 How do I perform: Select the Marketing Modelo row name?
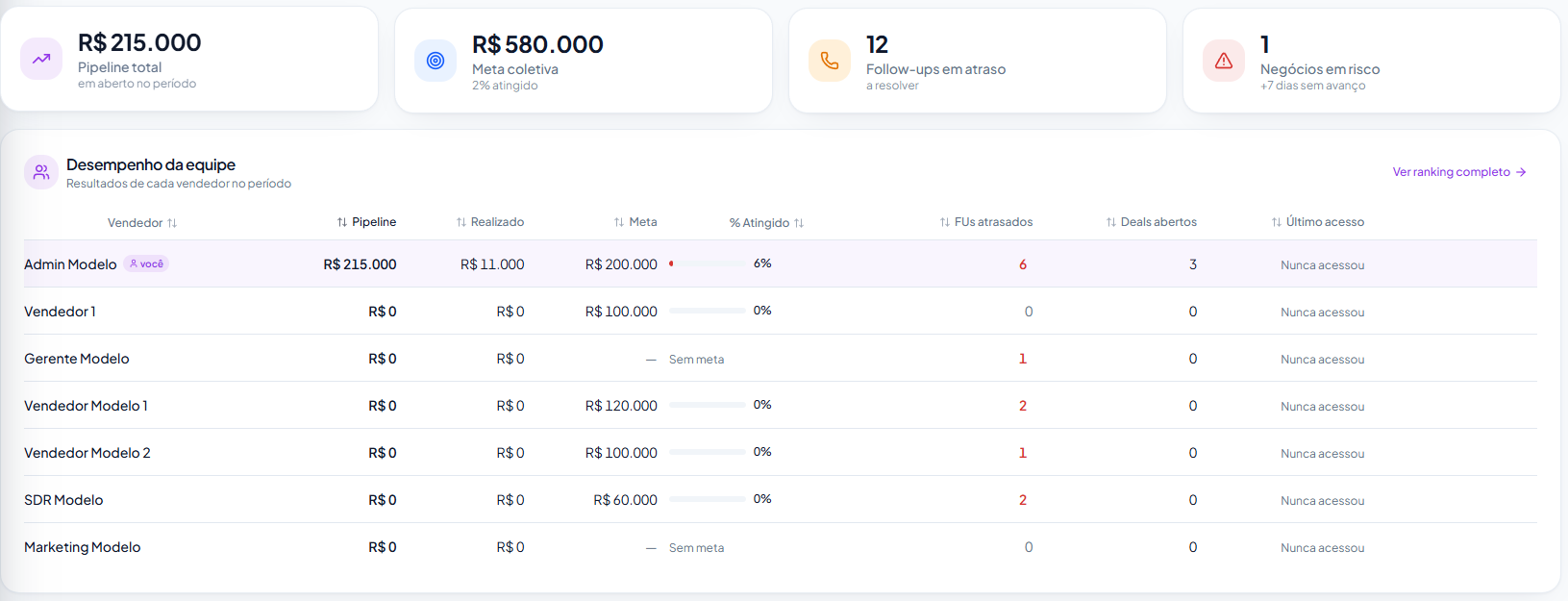(83, 547)
